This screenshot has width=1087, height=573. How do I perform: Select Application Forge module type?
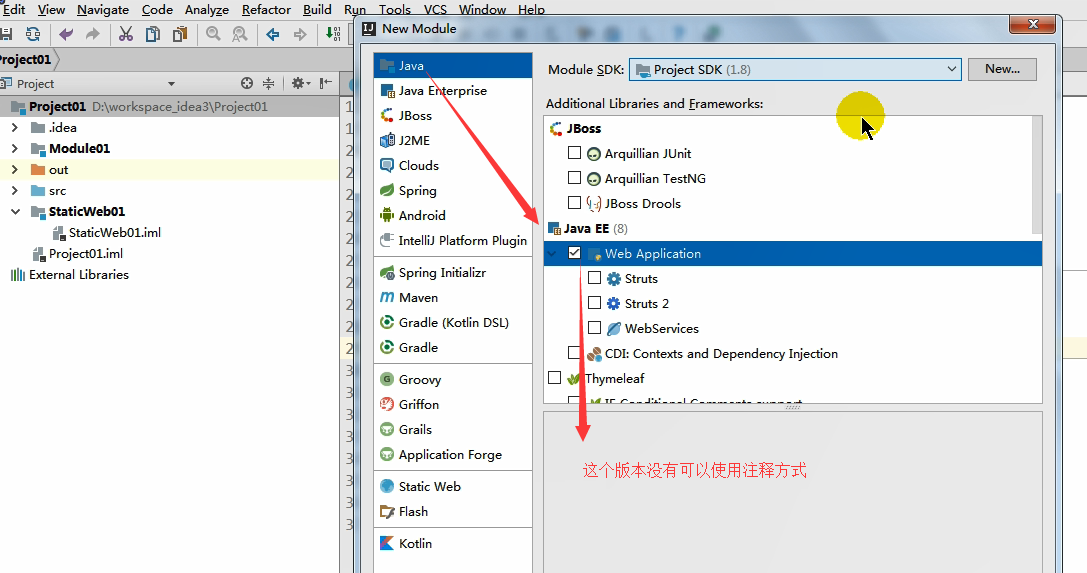coord(453,455)
